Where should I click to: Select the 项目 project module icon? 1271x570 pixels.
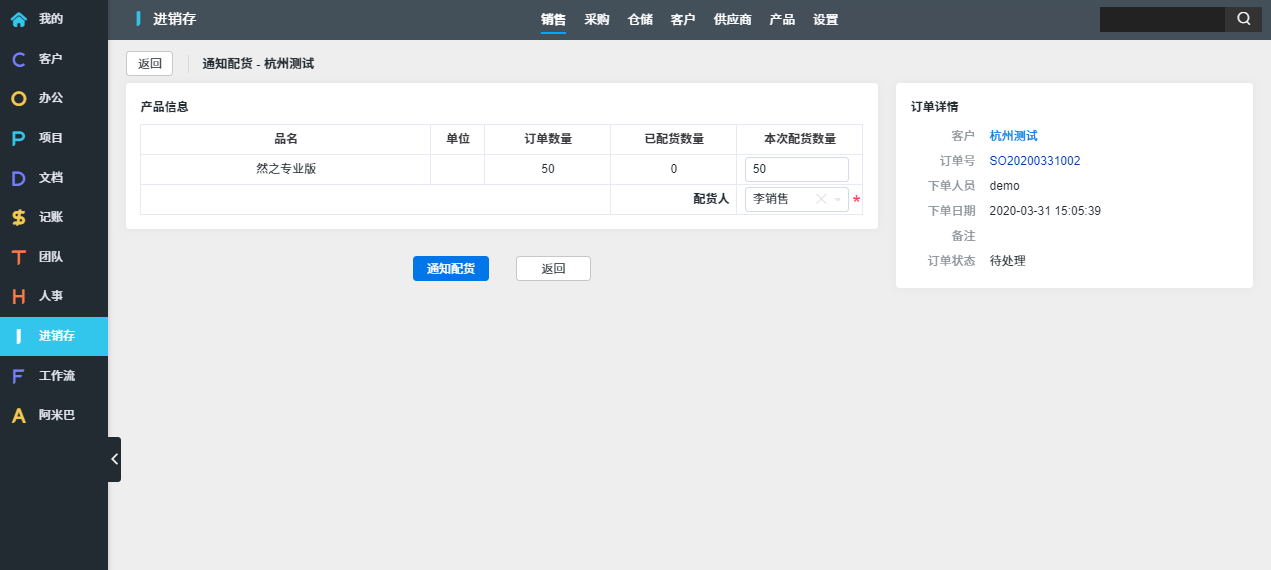point(18,138)
